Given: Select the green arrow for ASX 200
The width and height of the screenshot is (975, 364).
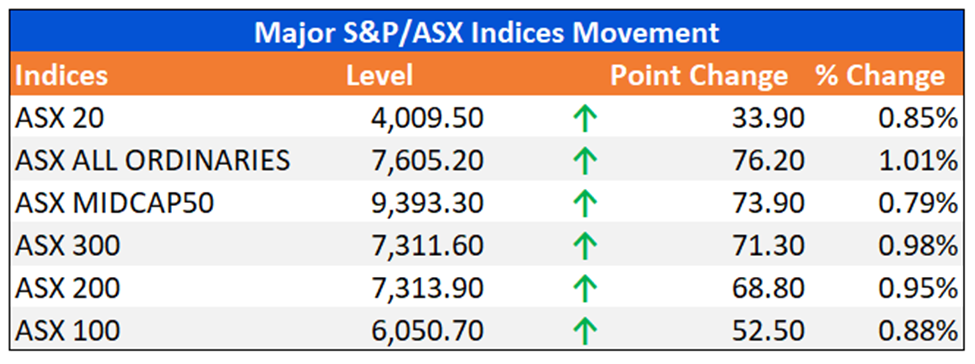Looking at the screenshot, I should 584,289.
